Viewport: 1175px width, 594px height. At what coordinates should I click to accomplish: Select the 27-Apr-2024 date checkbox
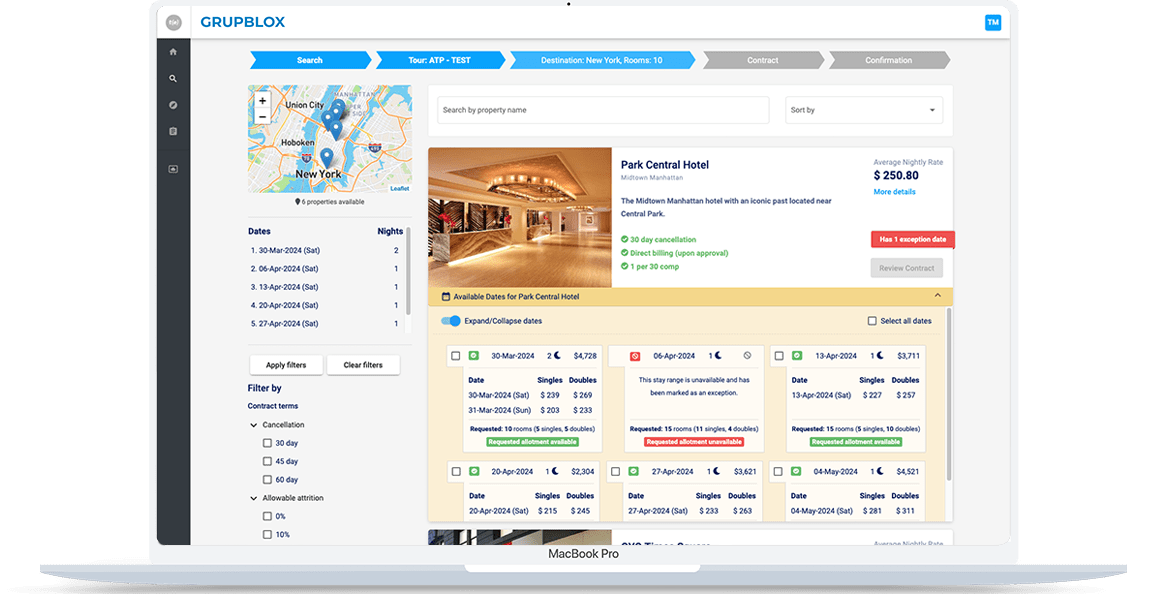(x=615, y=472)
